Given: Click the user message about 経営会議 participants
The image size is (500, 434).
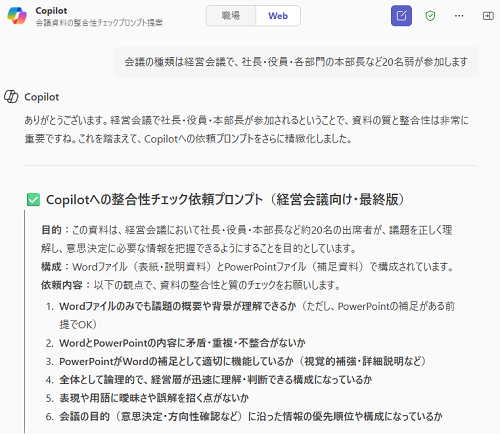Looking at the screenshot, I should tap(296, 62).
